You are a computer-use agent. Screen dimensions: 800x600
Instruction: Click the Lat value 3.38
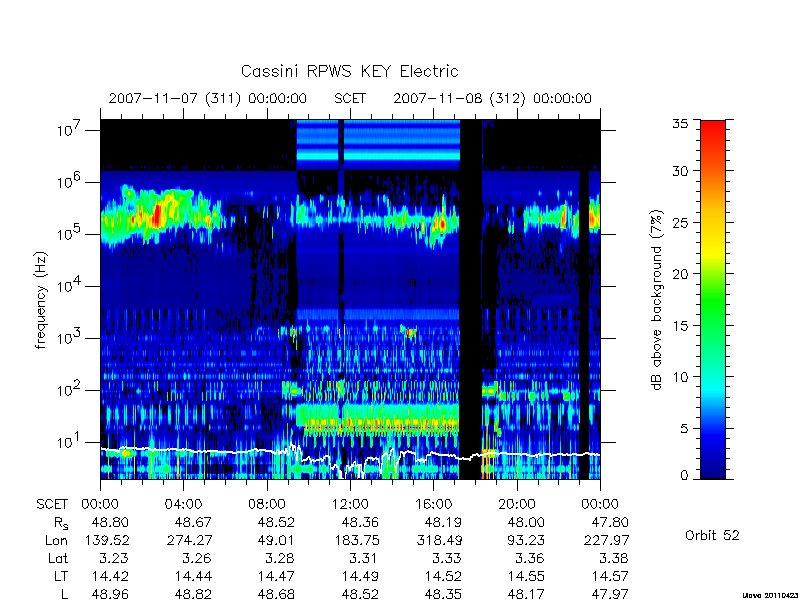pyautogui.click(x=614, y=559)
